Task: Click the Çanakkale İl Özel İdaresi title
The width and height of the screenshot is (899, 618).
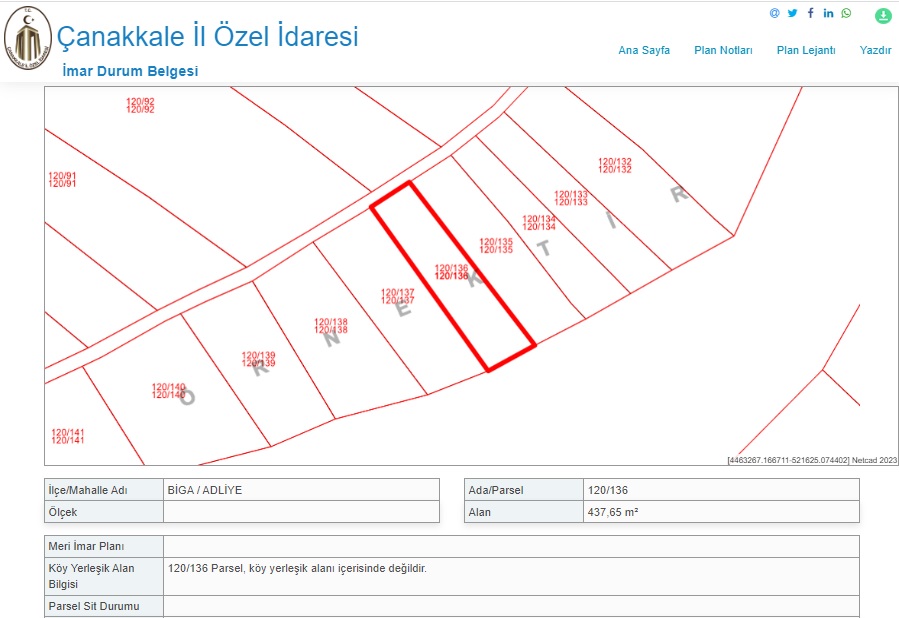Action: coord(207,37)
